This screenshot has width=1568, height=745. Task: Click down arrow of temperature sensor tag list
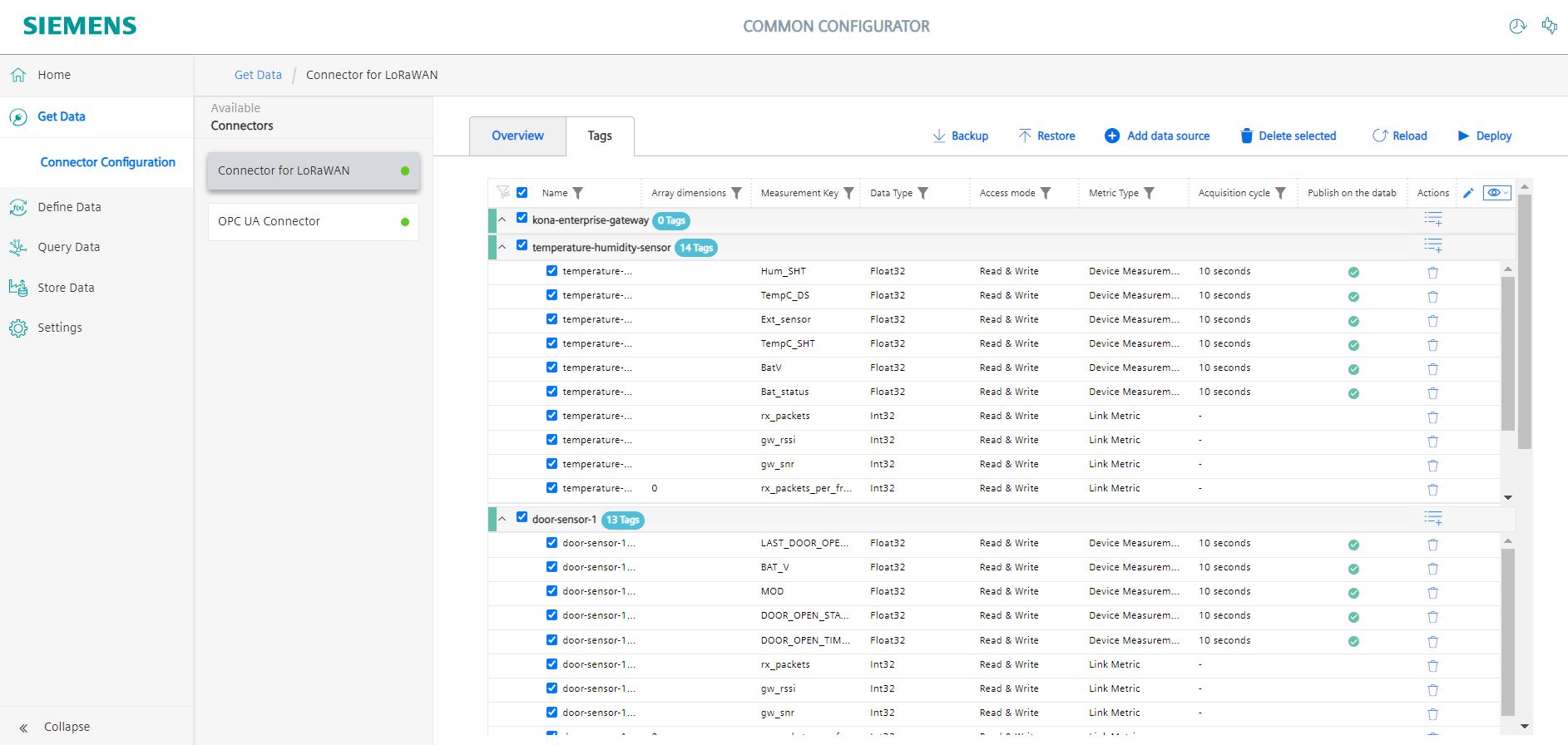coord(1507,497)
